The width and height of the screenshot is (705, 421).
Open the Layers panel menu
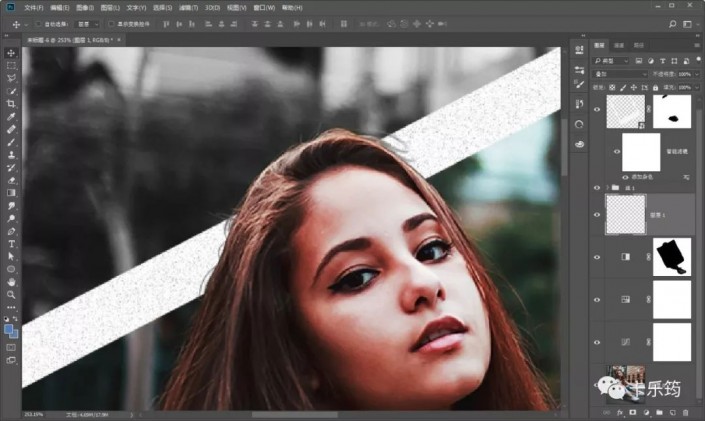(697, 45)
